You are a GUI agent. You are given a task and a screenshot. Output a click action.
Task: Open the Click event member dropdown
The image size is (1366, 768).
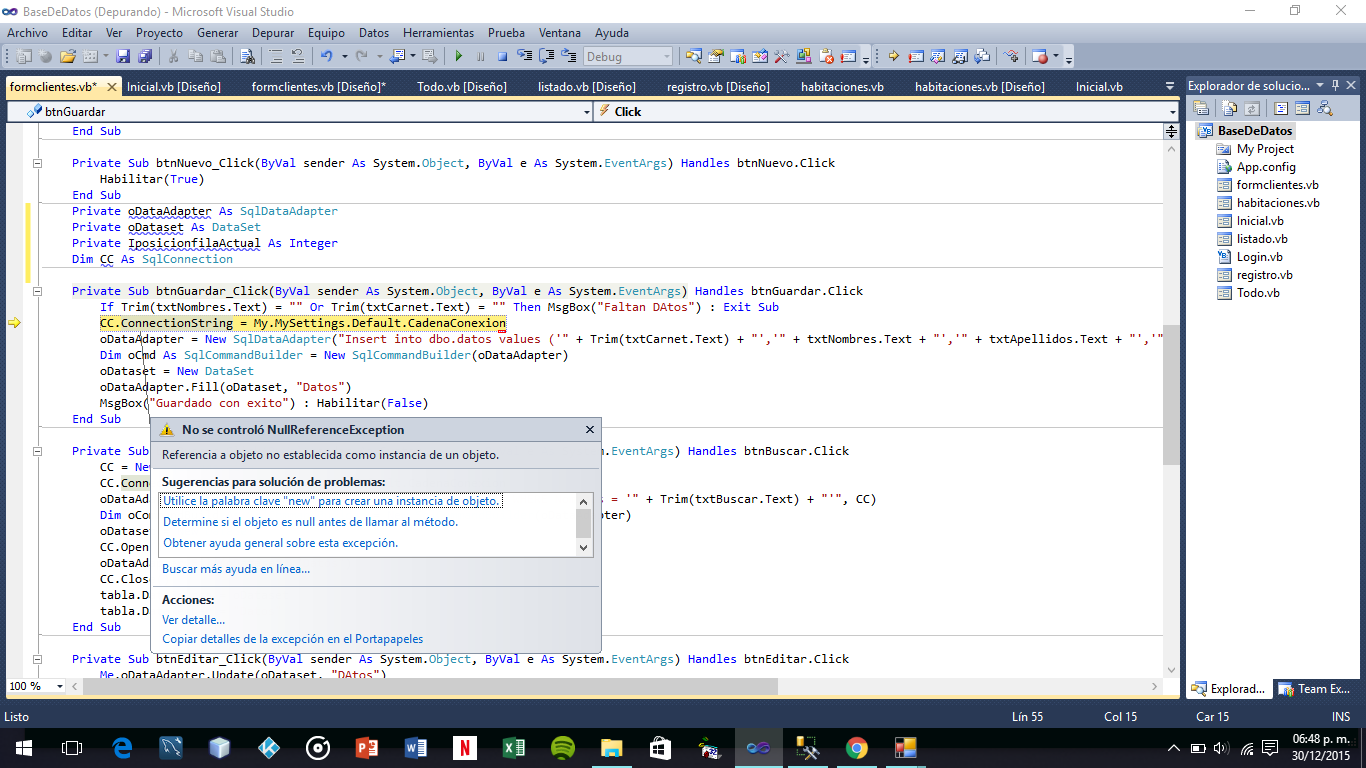click(x=1173, y=112)
